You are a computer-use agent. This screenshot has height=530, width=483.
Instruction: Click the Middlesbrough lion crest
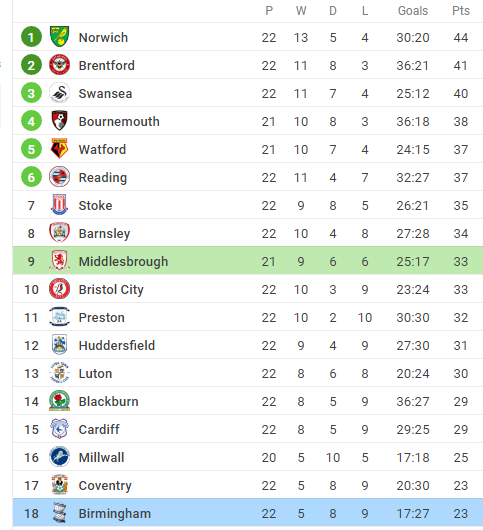coord(59,261)
